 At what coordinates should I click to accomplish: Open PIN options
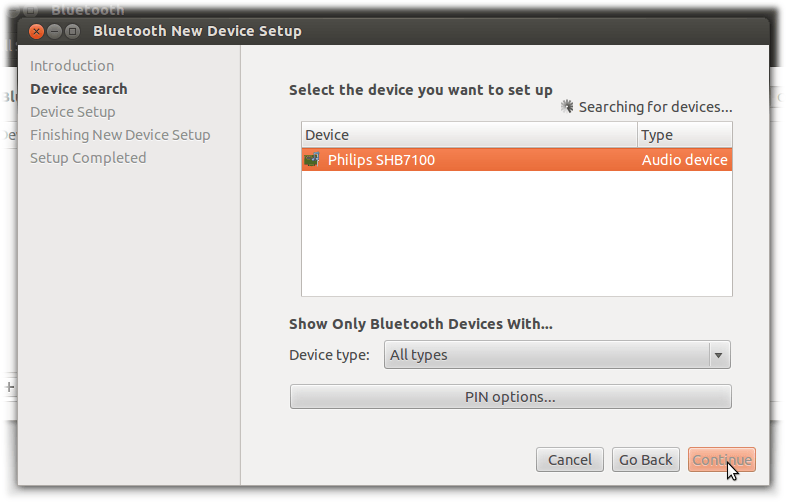pos(510,397)
